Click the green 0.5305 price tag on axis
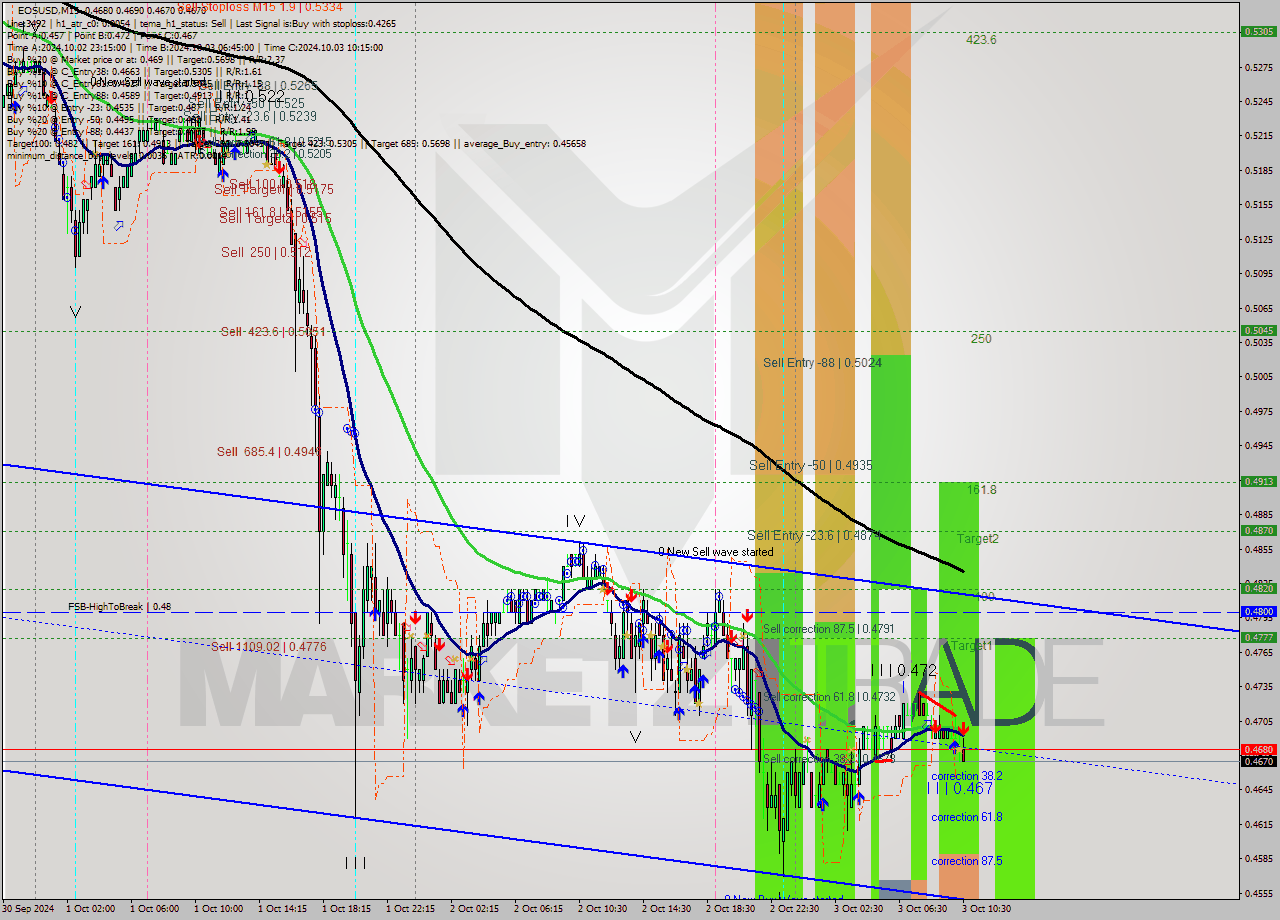 tap(1257, 31)
